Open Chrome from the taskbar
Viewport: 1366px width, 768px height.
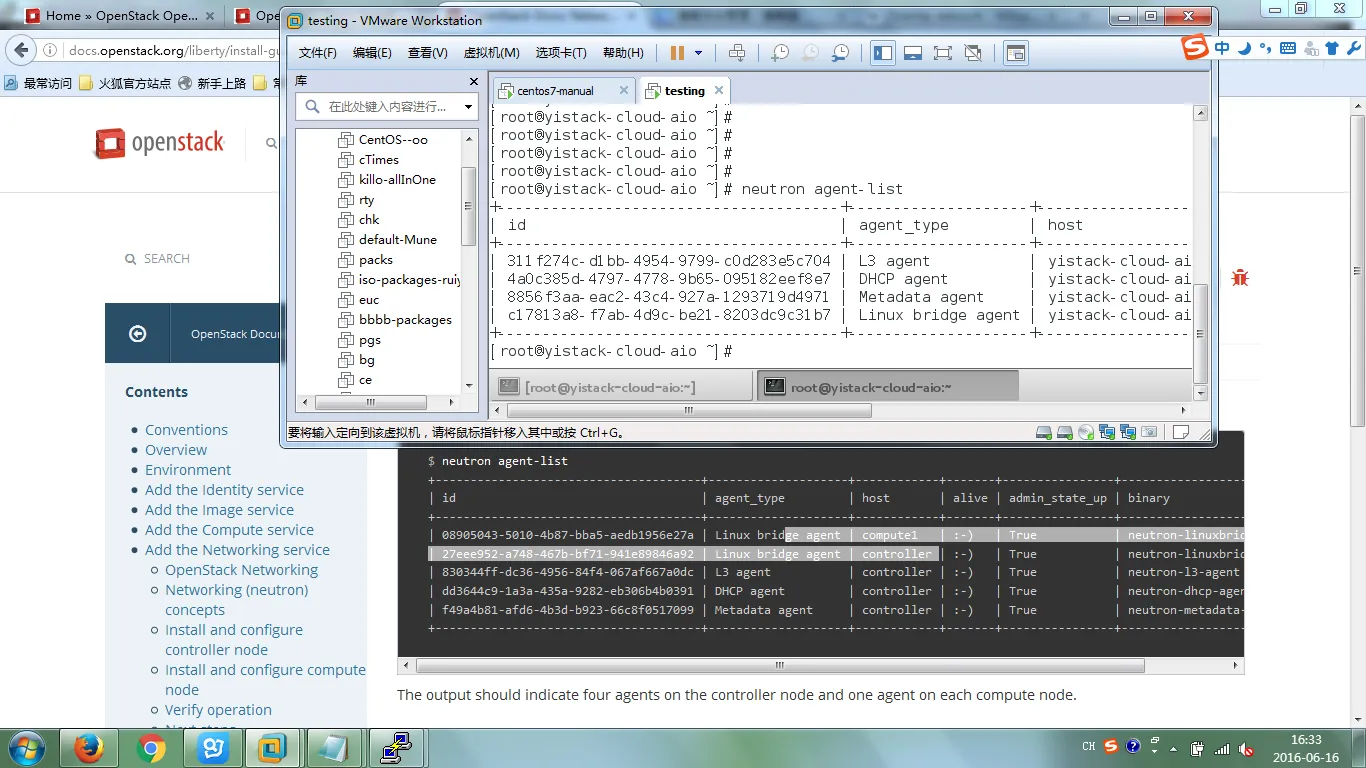pyautogui.click(x=151, y=748)
